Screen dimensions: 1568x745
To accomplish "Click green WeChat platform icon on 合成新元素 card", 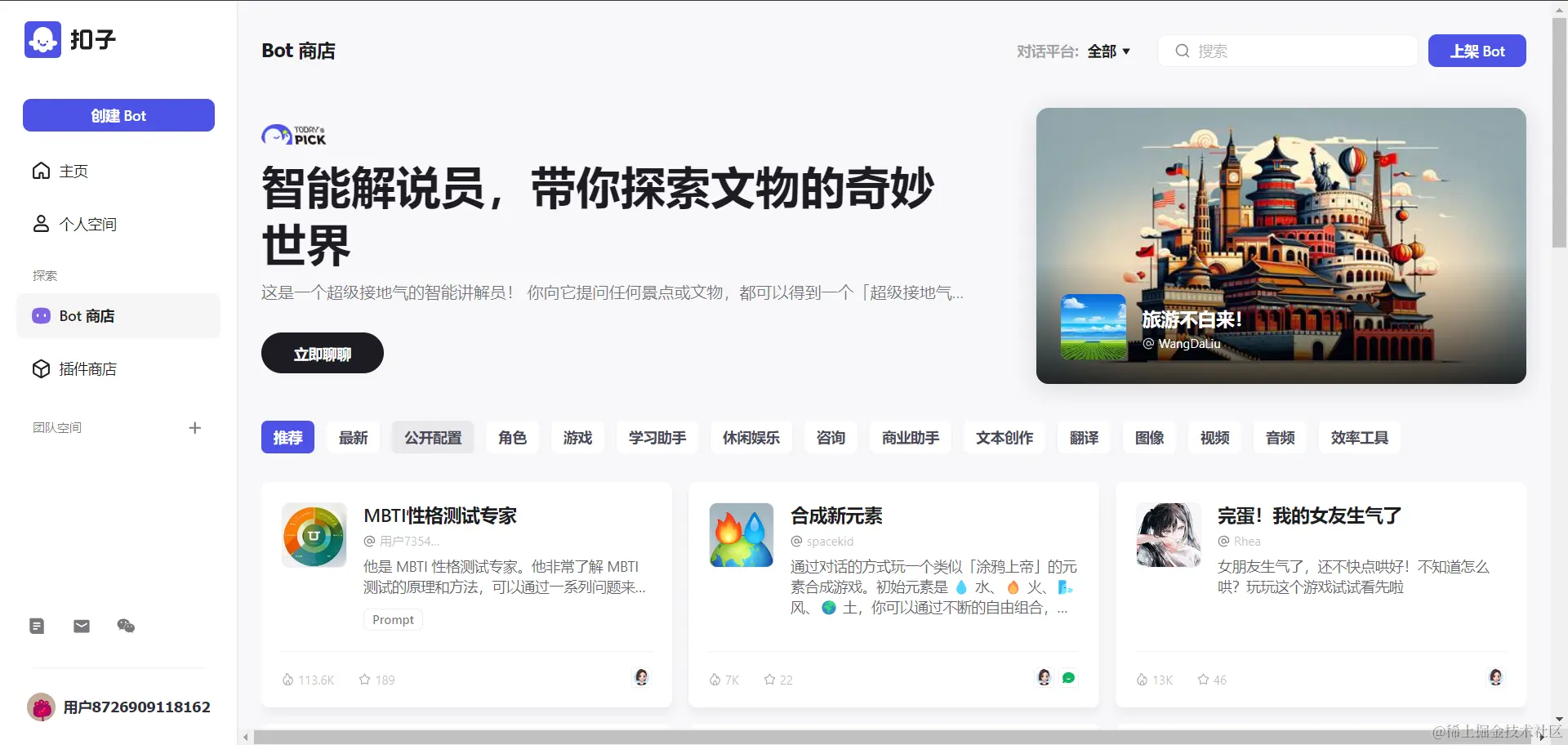I will click(1068, 677).
